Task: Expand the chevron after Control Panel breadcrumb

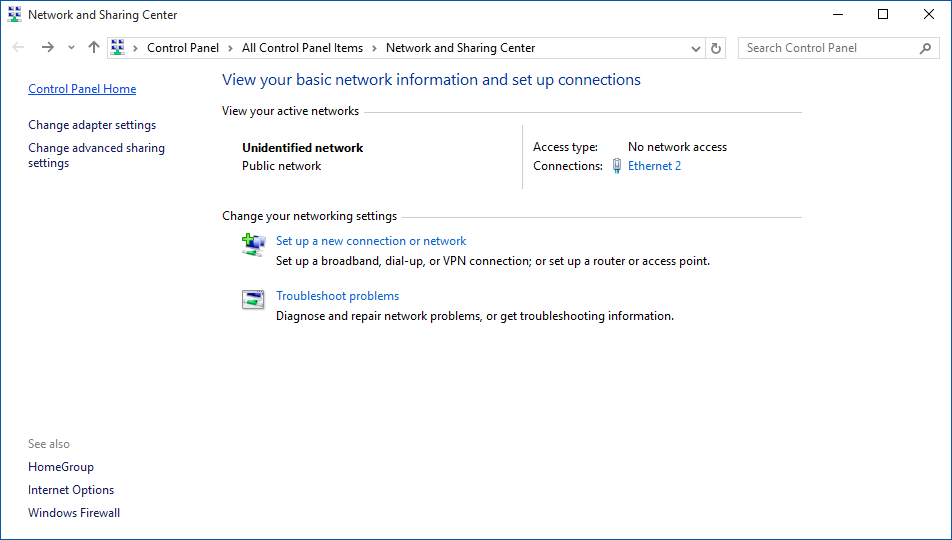Action: tap(229, 48)
